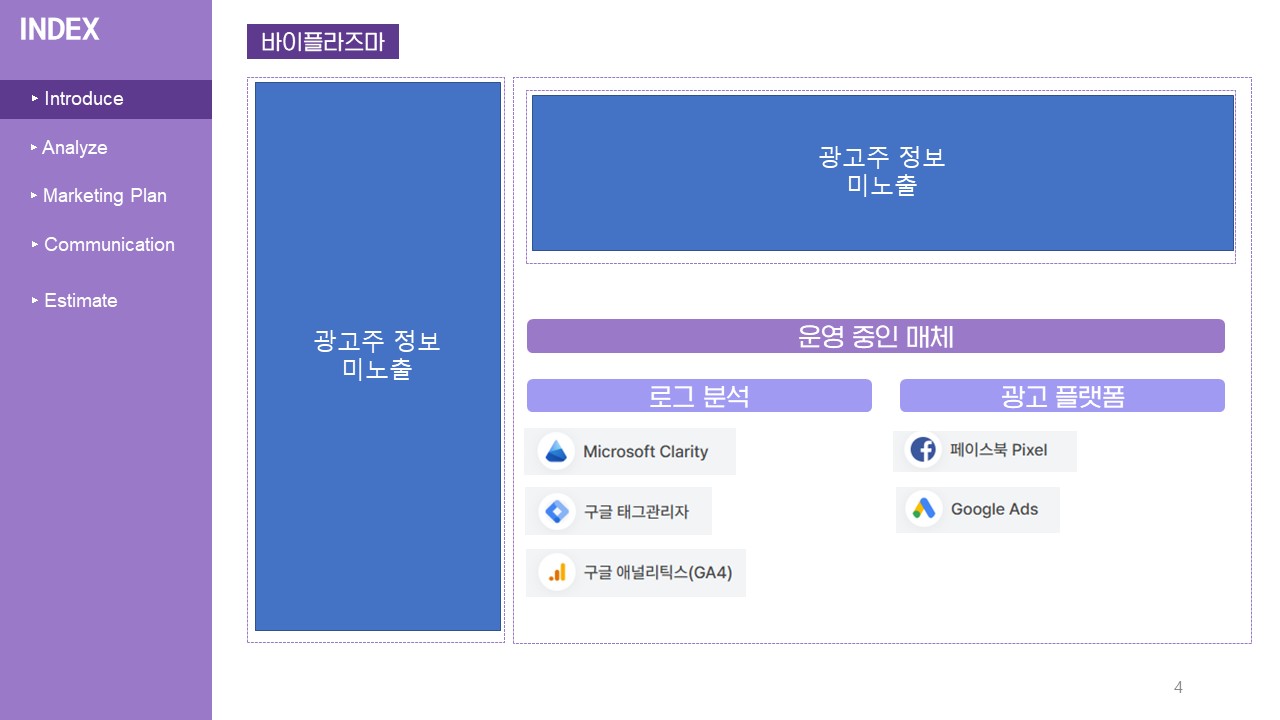Click the arrow bullet beside Marketing Plan
Viewport: 1280px width, 720px height.
pos(34,196)
